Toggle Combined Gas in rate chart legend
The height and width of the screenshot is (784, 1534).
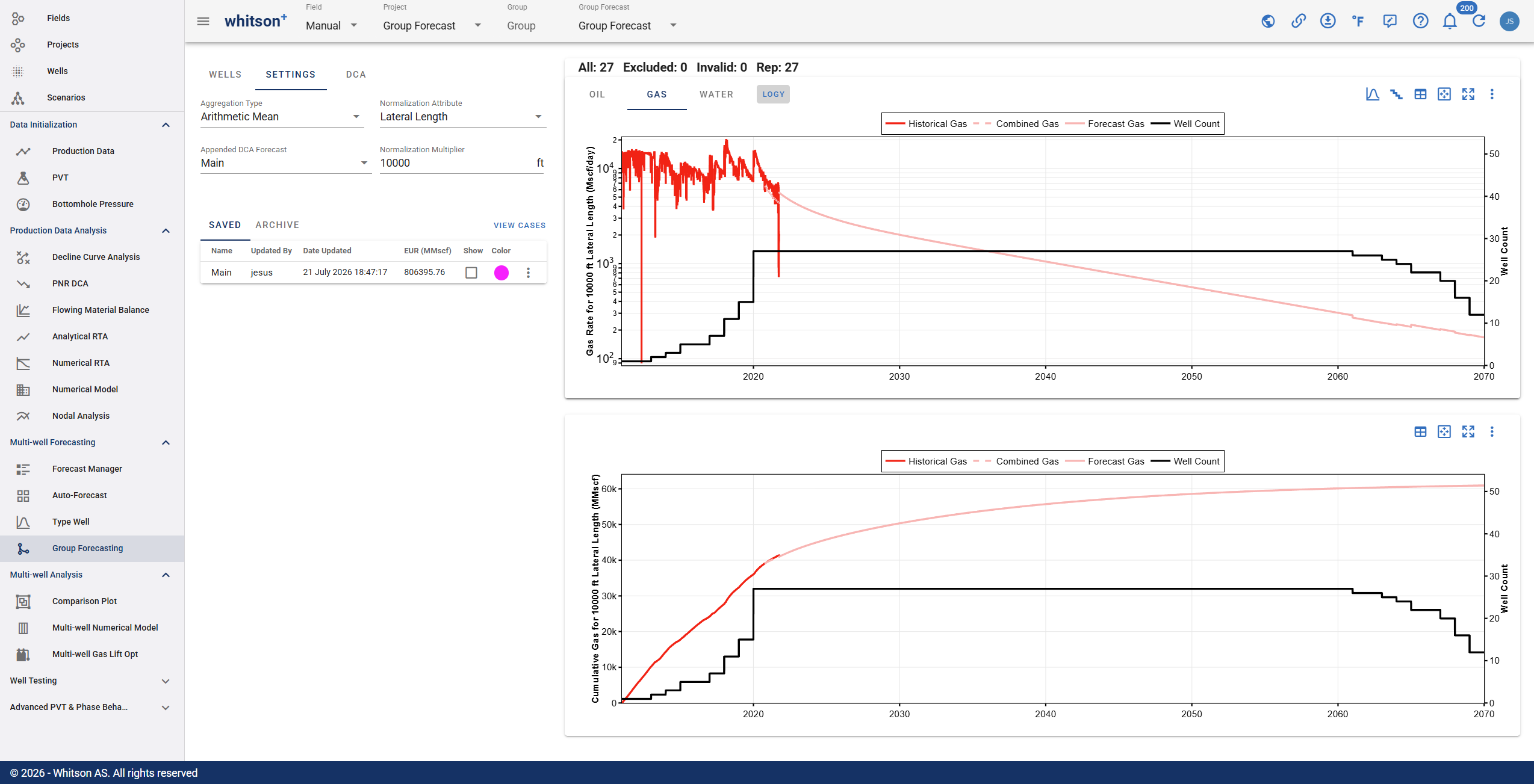tap(1016, 124)
